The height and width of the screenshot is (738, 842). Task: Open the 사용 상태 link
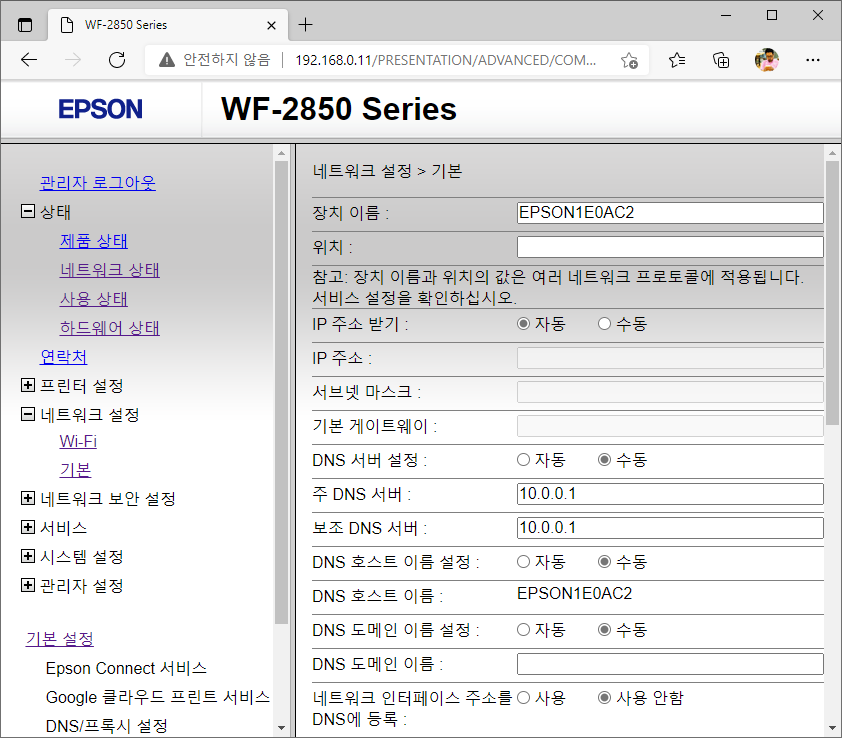(94, 299)
